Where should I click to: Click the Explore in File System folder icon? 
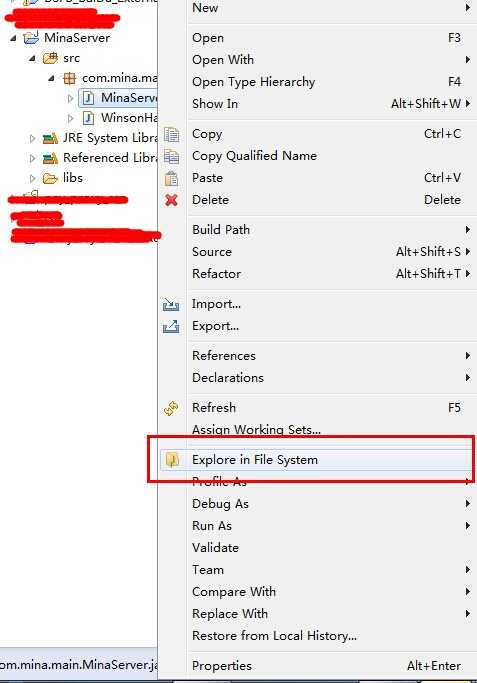pyautogui.click(x=172, y=460)
